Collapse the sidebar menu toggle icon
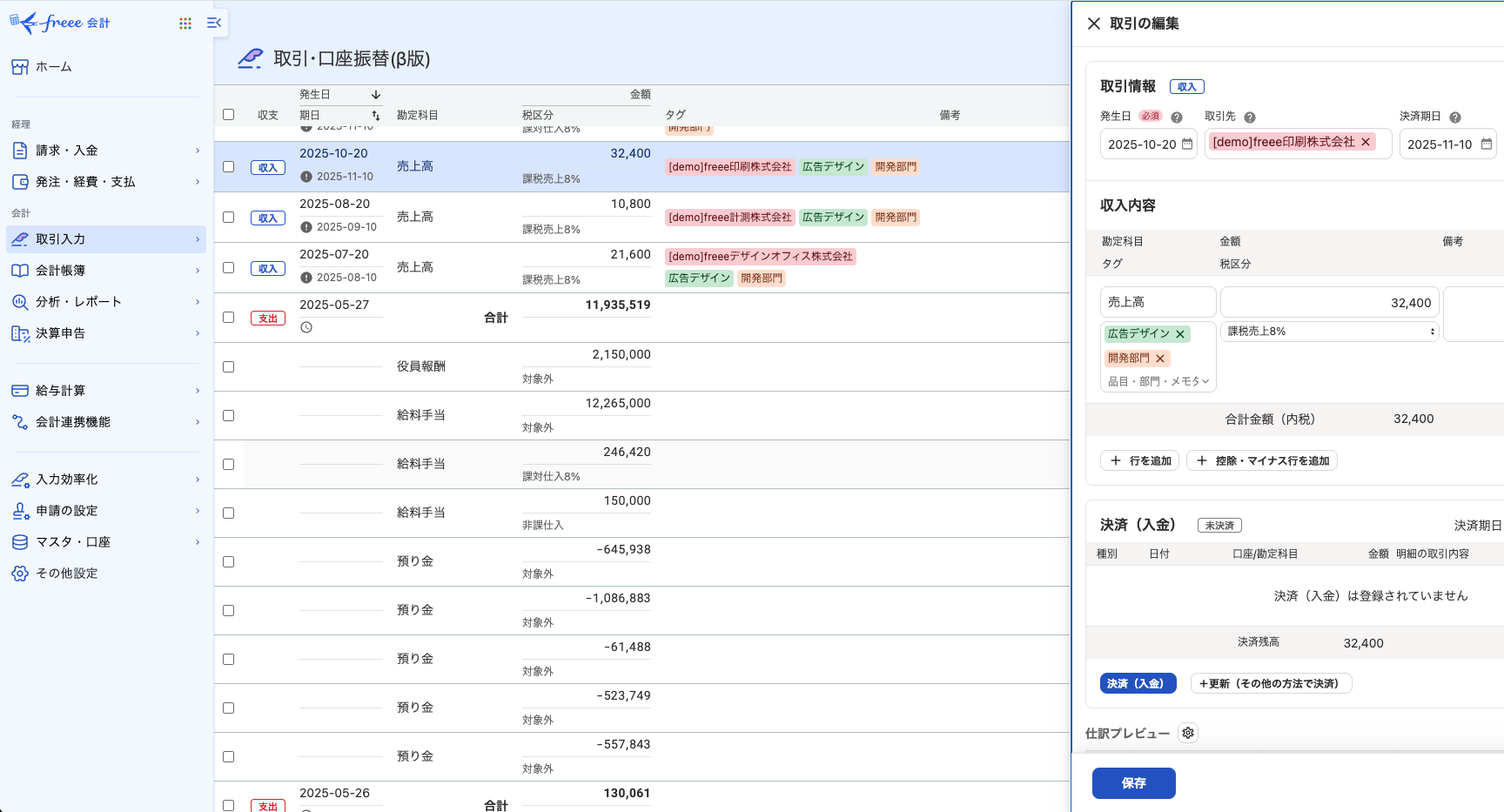1504x812 pixels. coord(214,23)
